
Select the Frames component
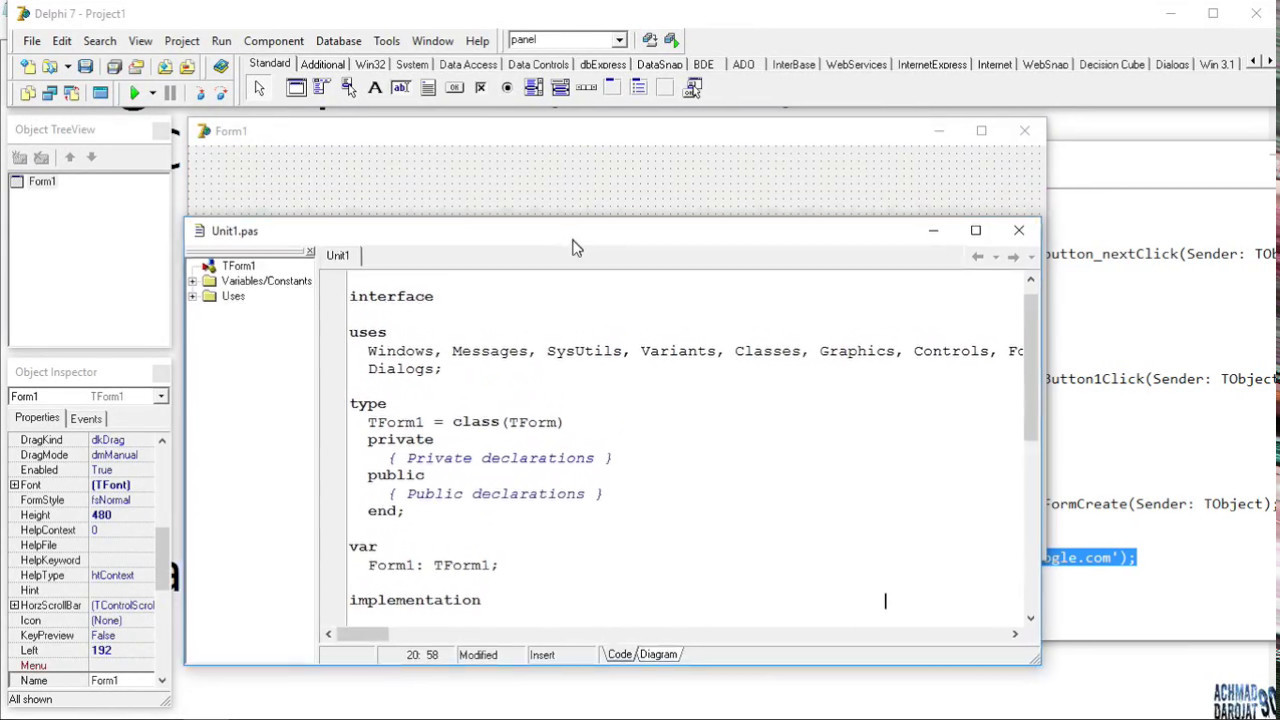296,88
